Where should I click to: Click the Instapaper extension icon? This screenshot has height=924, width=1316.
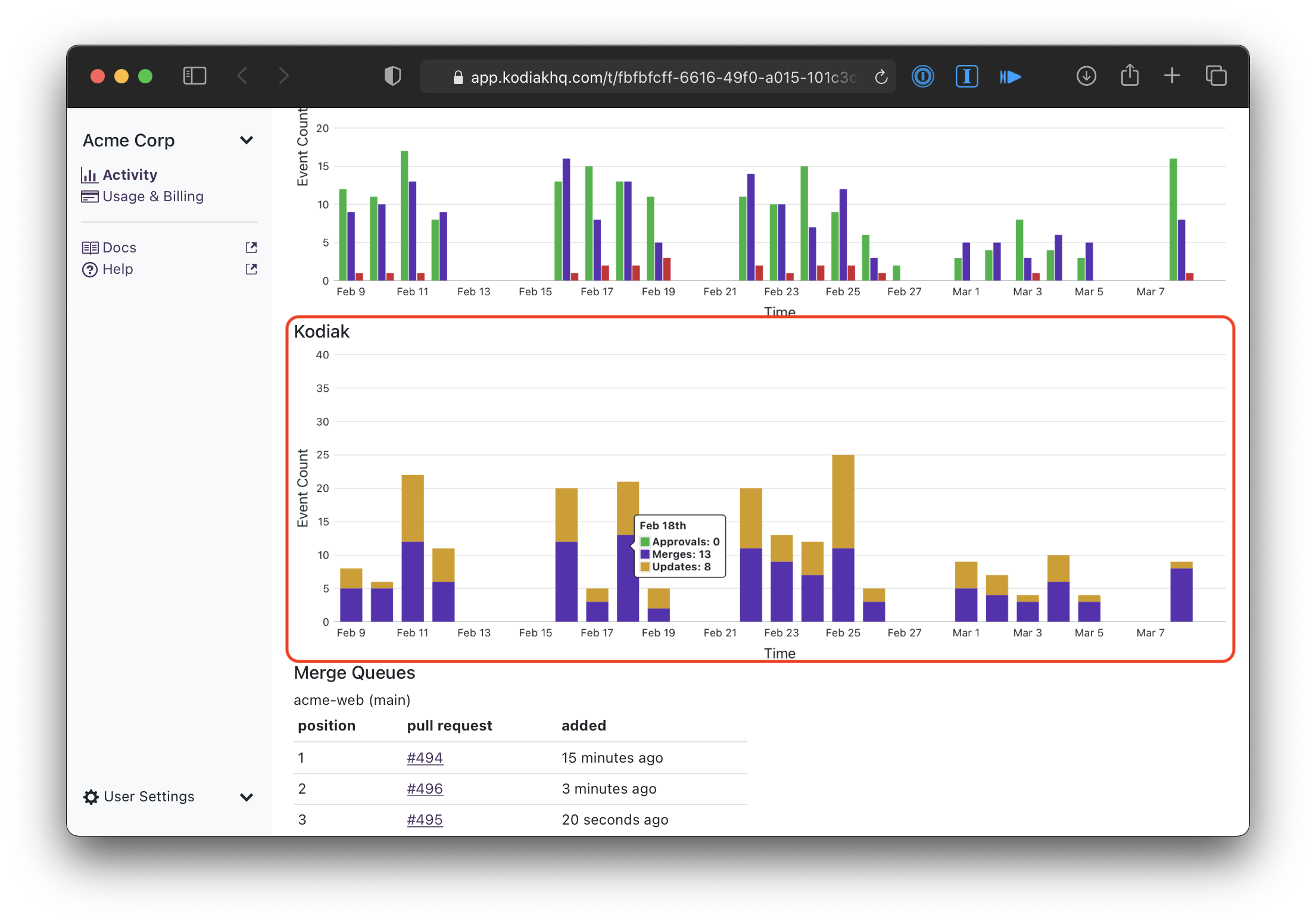tap(966, 76)
